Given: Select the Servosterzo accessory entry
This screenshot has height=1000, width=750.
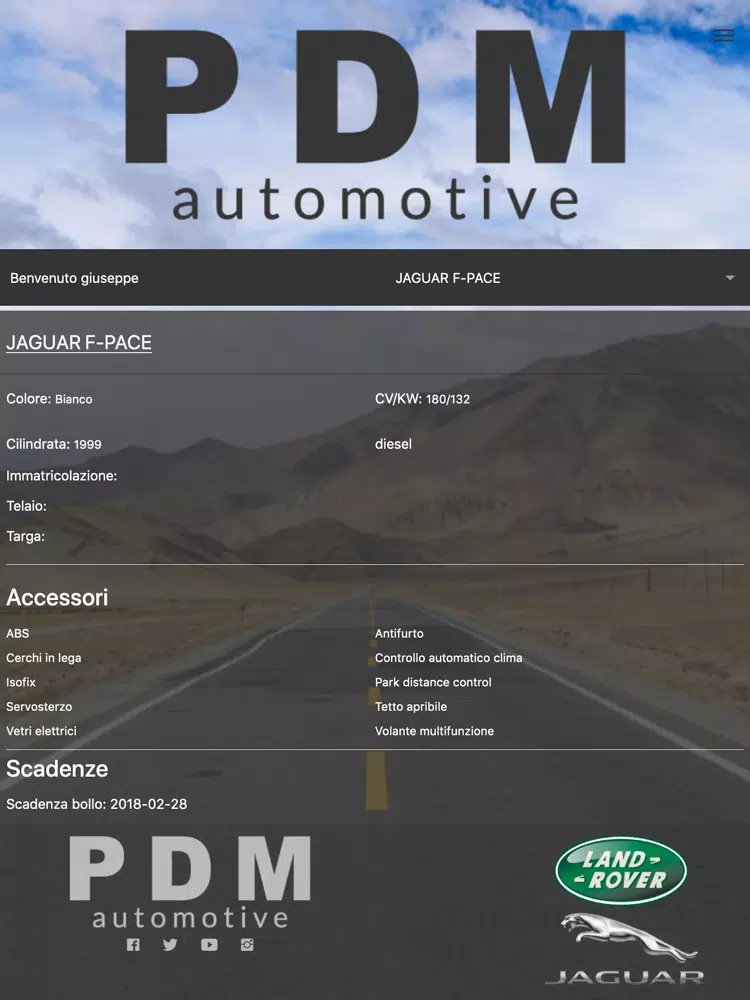Looking at the screenshot, I should point(39,707).
